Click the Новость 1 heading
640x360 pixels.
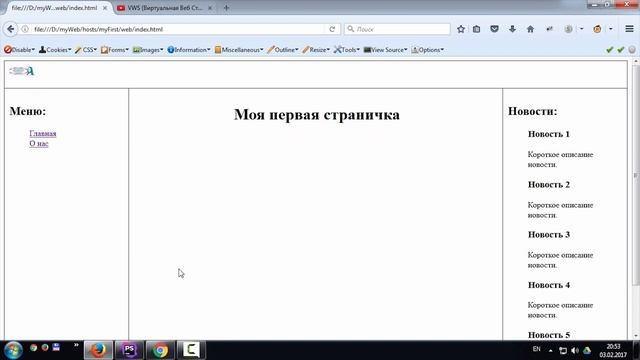549,134
